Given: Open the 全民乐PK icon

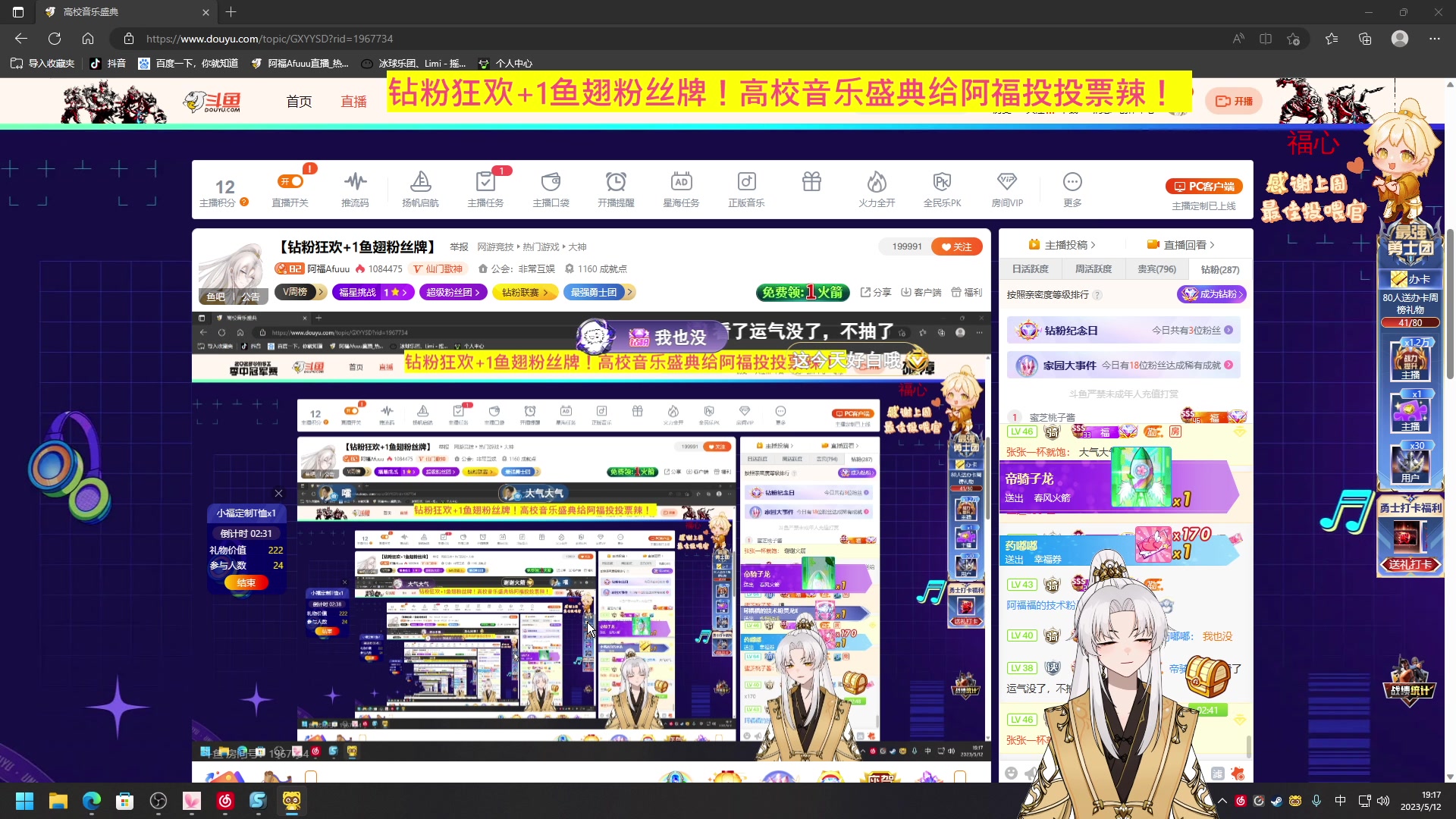Looking at the screenshot, I should (942, 189).
